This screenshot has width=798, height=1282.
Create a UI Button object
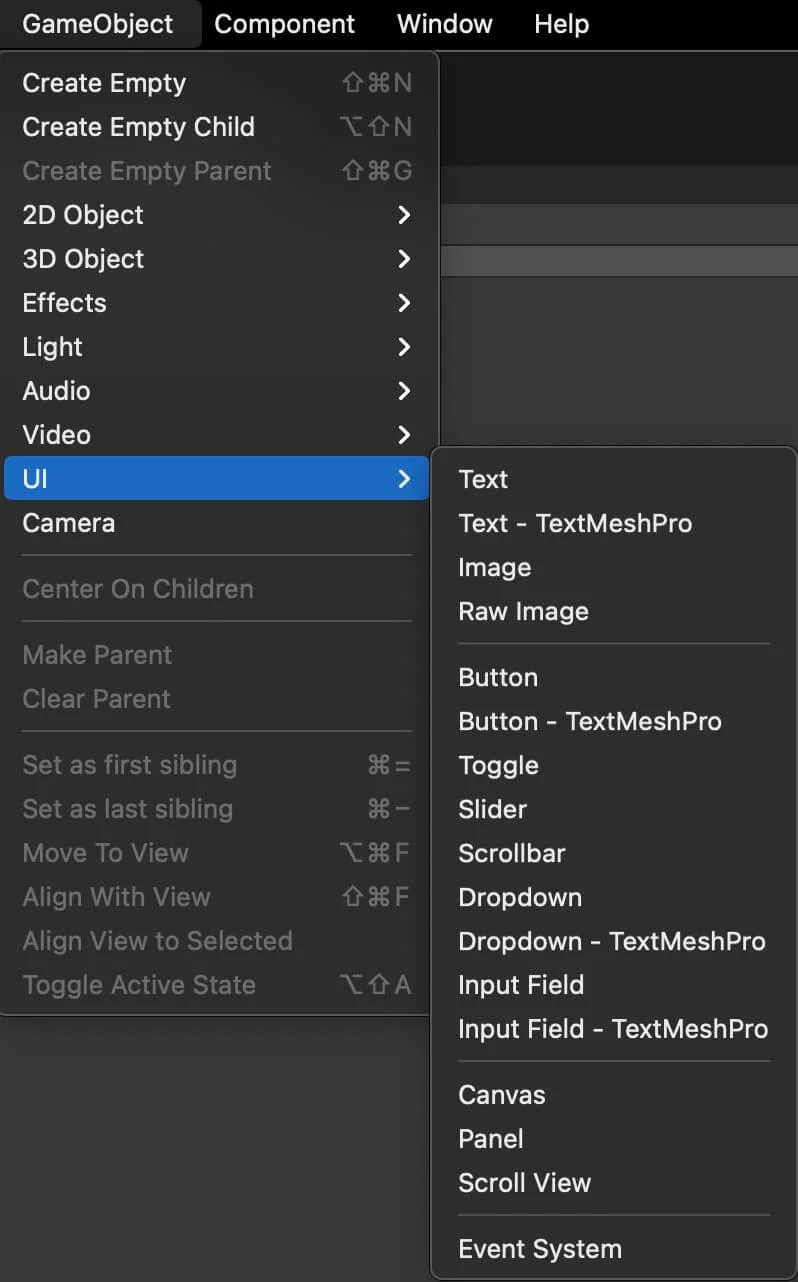click(x=614, y=677)
